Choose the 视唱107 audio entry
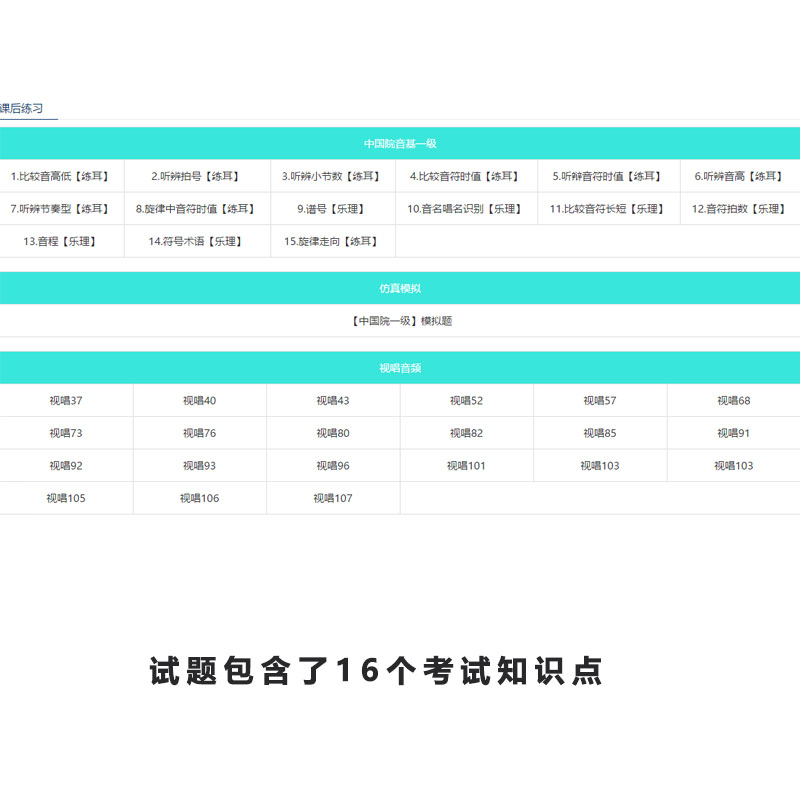 pos(333,498)
